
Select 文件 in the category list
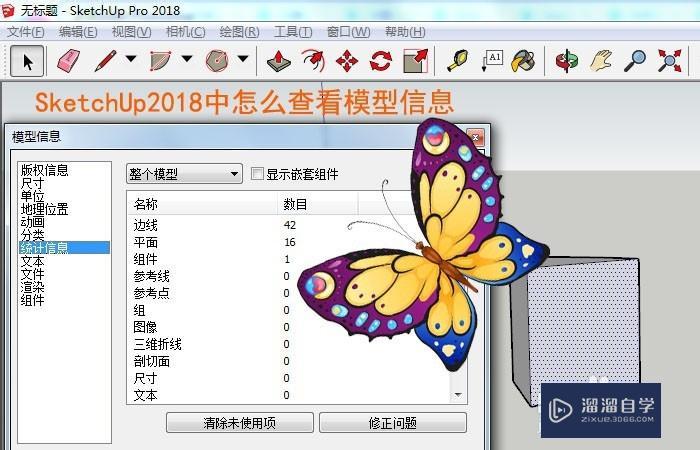[x=33, y=274]
